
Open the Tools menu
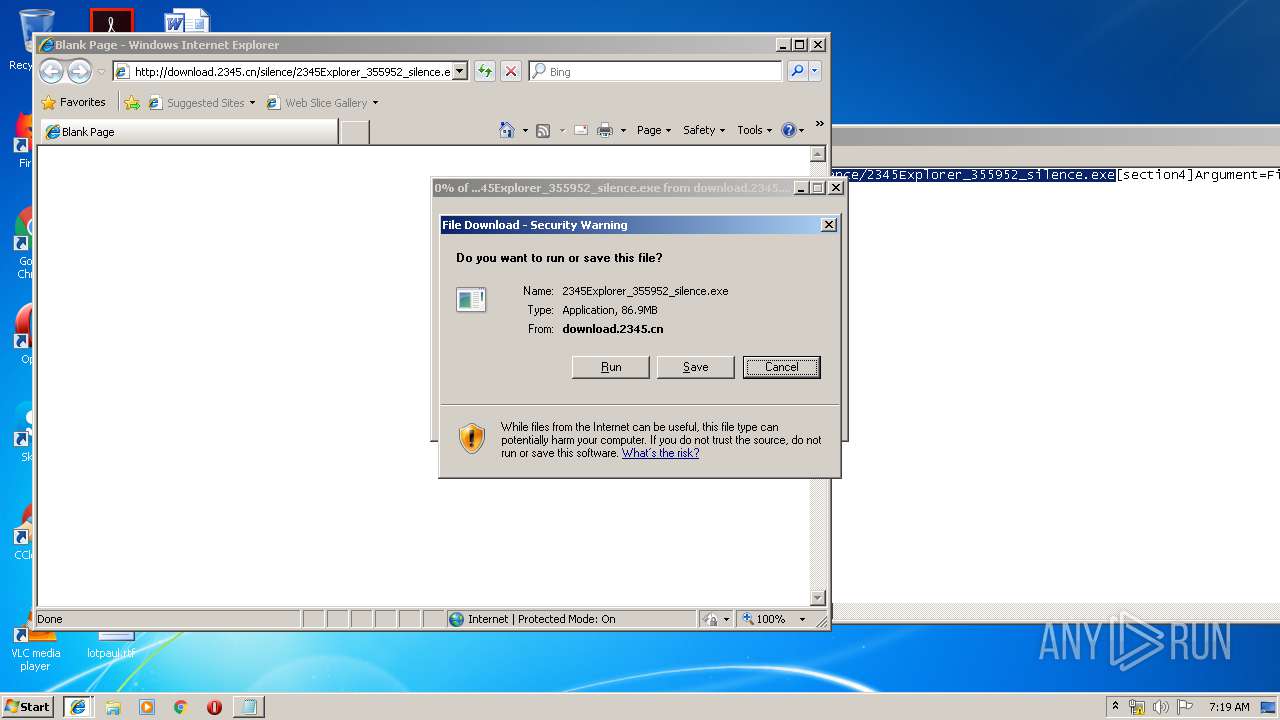[755, 130]
